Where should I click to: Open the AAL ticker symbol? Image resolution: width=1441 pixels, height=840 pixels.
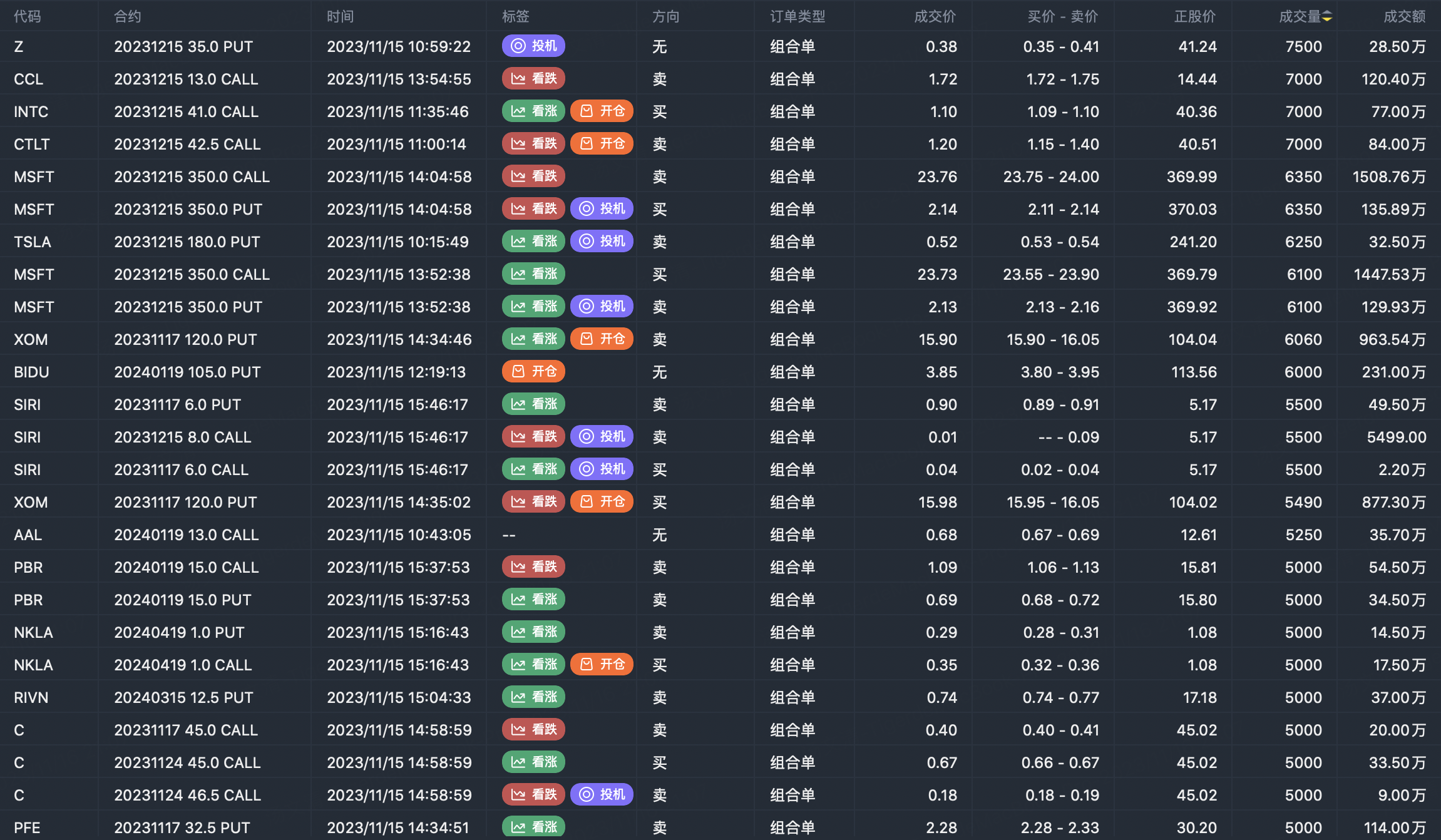click(28, 535)
